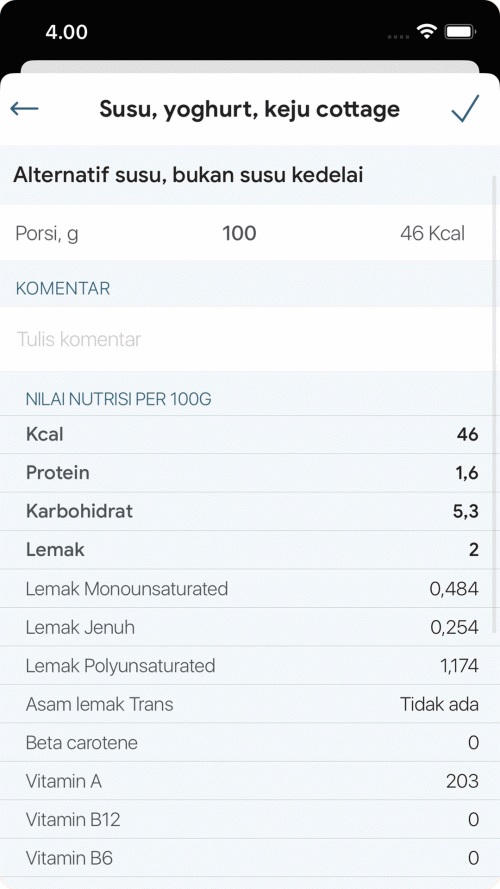Tap the Lemak Jenuh row
The height and width of the screenshot is (889, 500).
(250, 627)
